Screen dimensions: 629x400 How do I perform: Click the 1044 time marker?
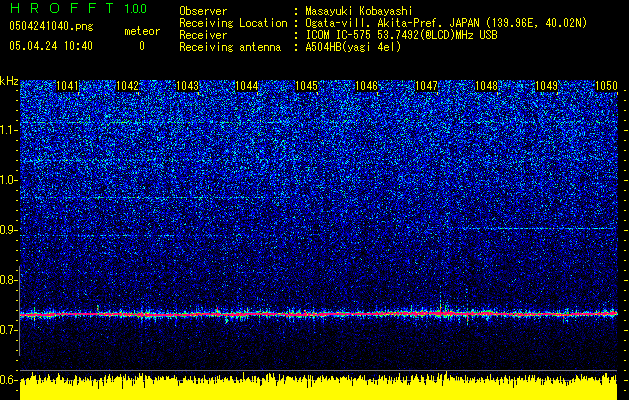pyautogui.click(x=247, y=86)
